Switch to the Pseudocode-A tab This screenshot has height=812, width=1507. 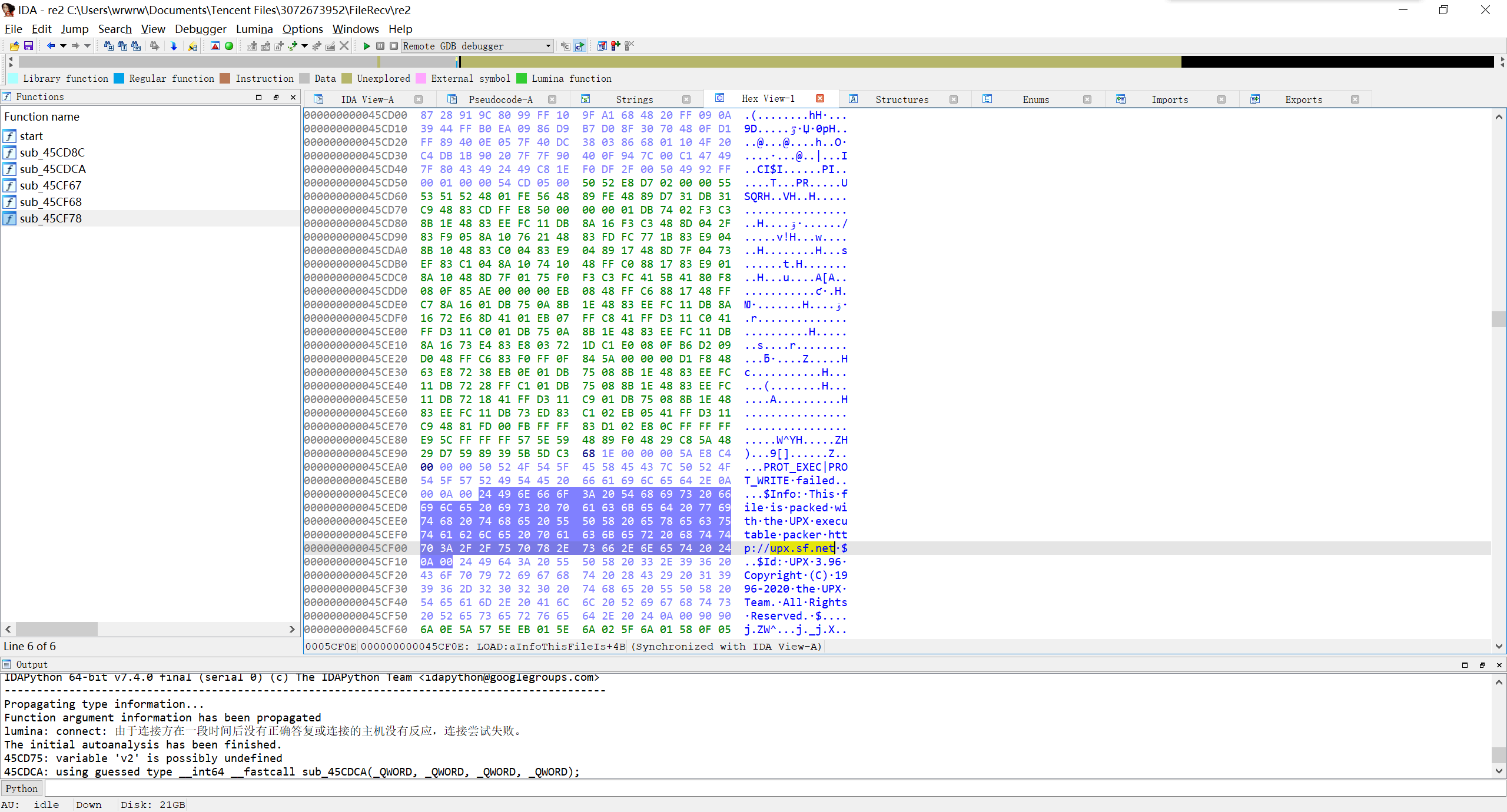click(x=500, y=99)
